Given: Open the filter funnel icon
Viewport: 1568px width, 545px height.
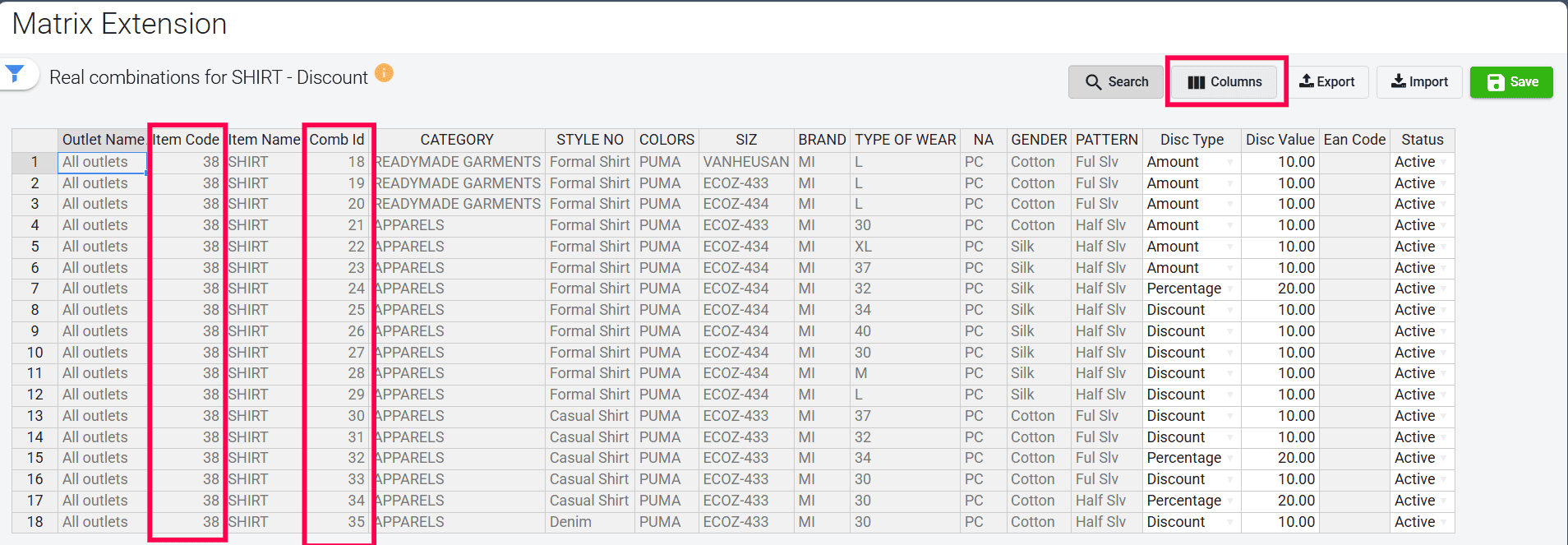Looking at the screenshot, I should (15, 74).
